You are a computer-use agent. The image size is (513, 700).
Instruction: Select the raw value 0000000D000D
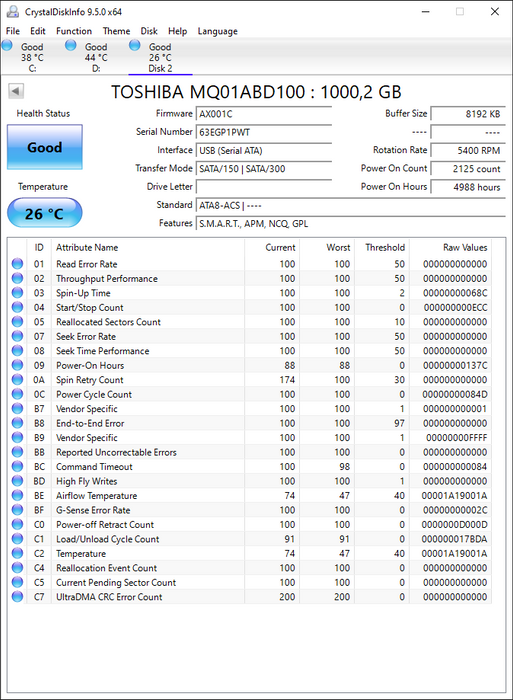pyautogui.click(x=455, y=524)
